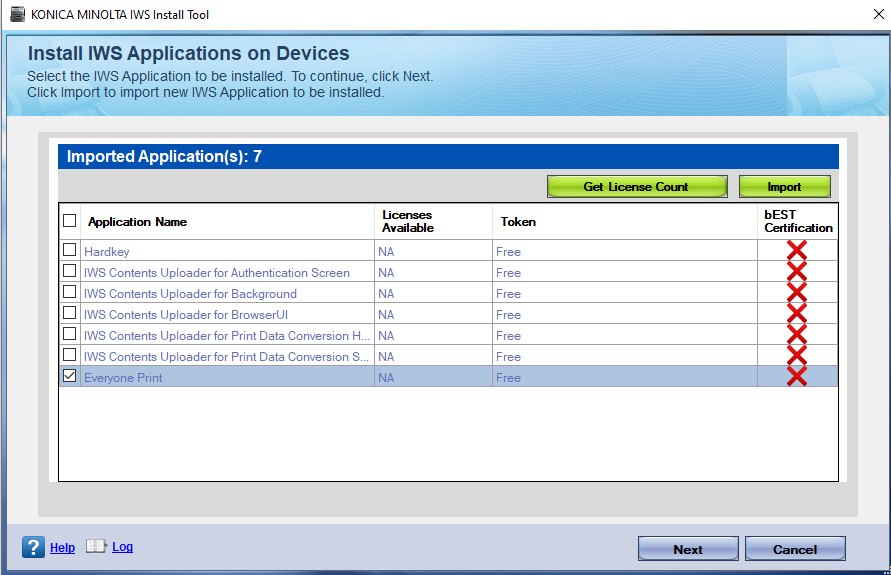891x575 pixels.
Task: Click red X icon for Background uploader row
Action: (796, 293)
